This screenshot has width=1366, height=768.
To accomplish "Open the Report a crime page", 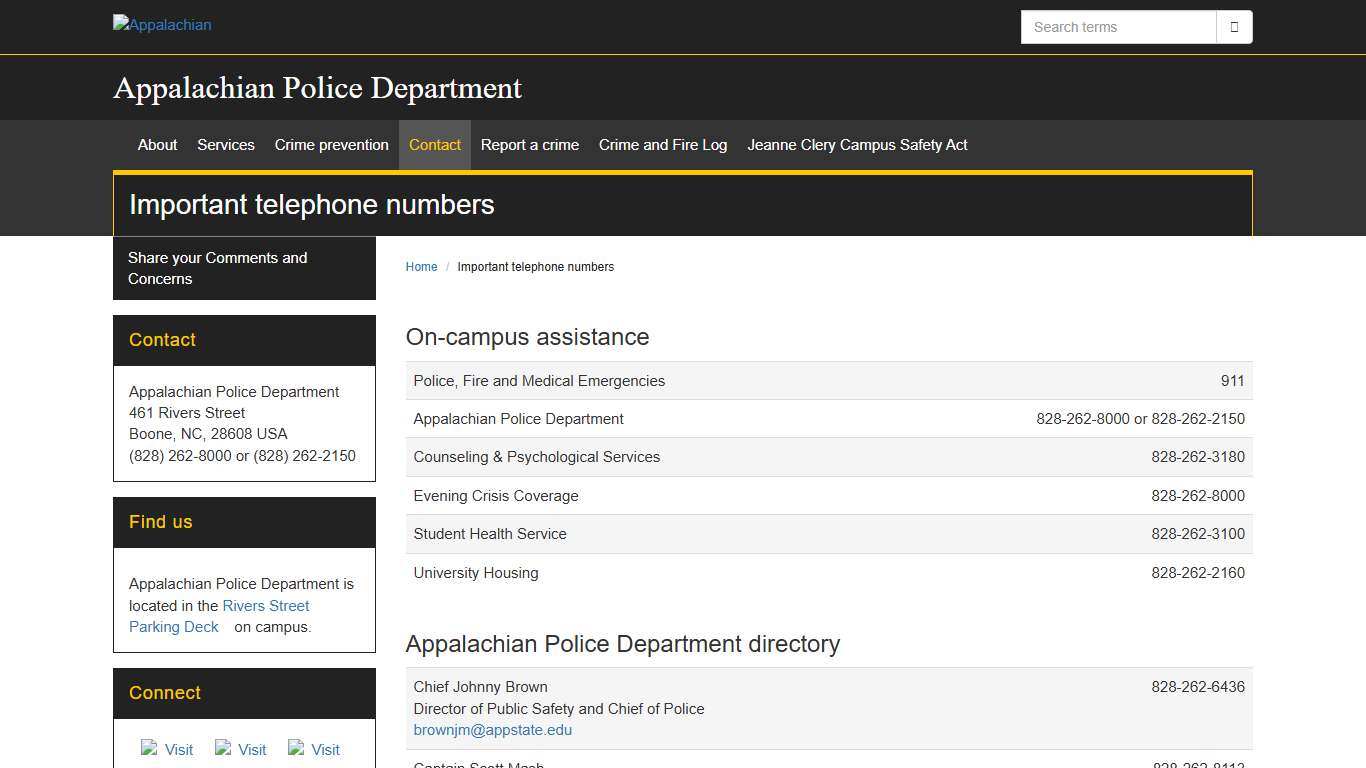I will (529, 145).
